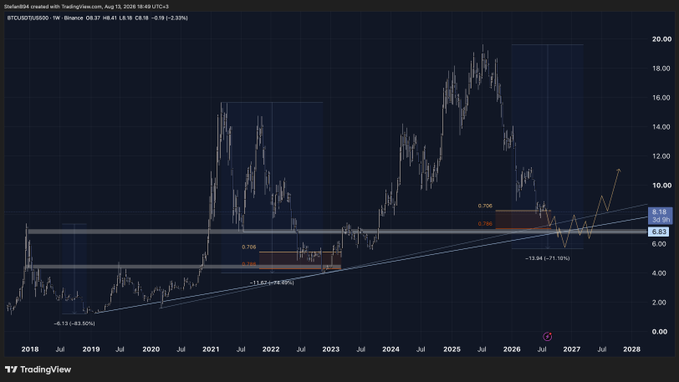Click the 2020 label on the time axis
The image size is (679, 382).
(x=151, y=349)
